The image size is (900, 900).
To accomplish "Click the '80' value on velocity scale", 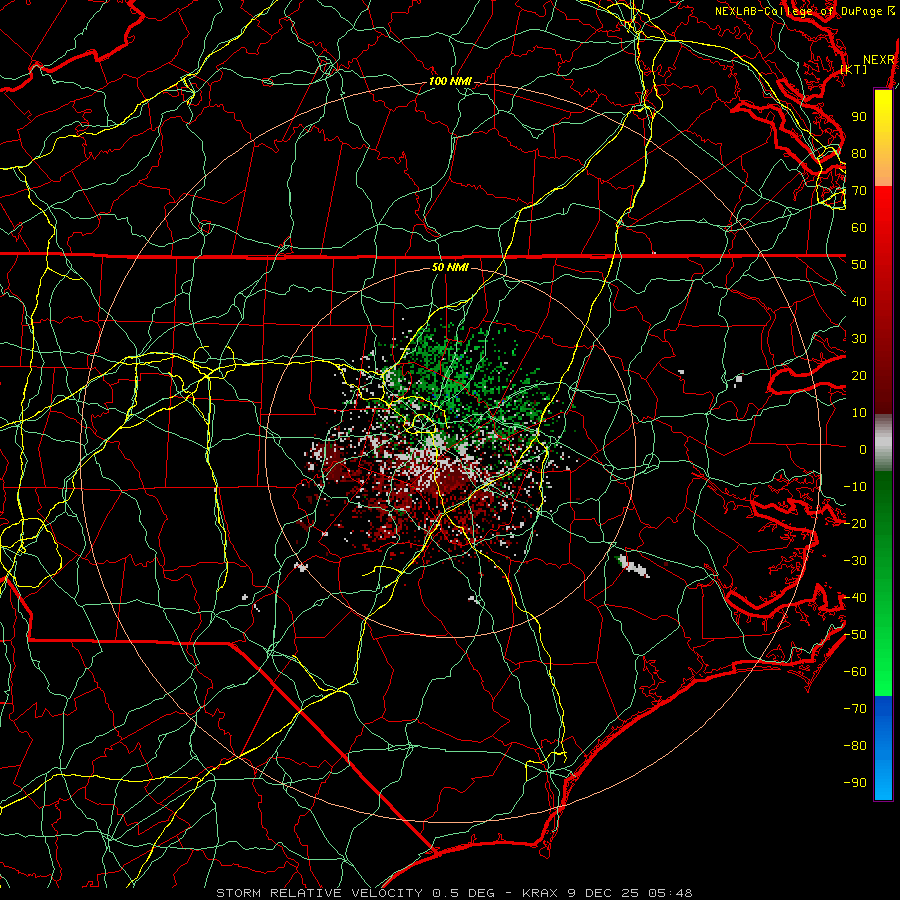I will [859, 153].
